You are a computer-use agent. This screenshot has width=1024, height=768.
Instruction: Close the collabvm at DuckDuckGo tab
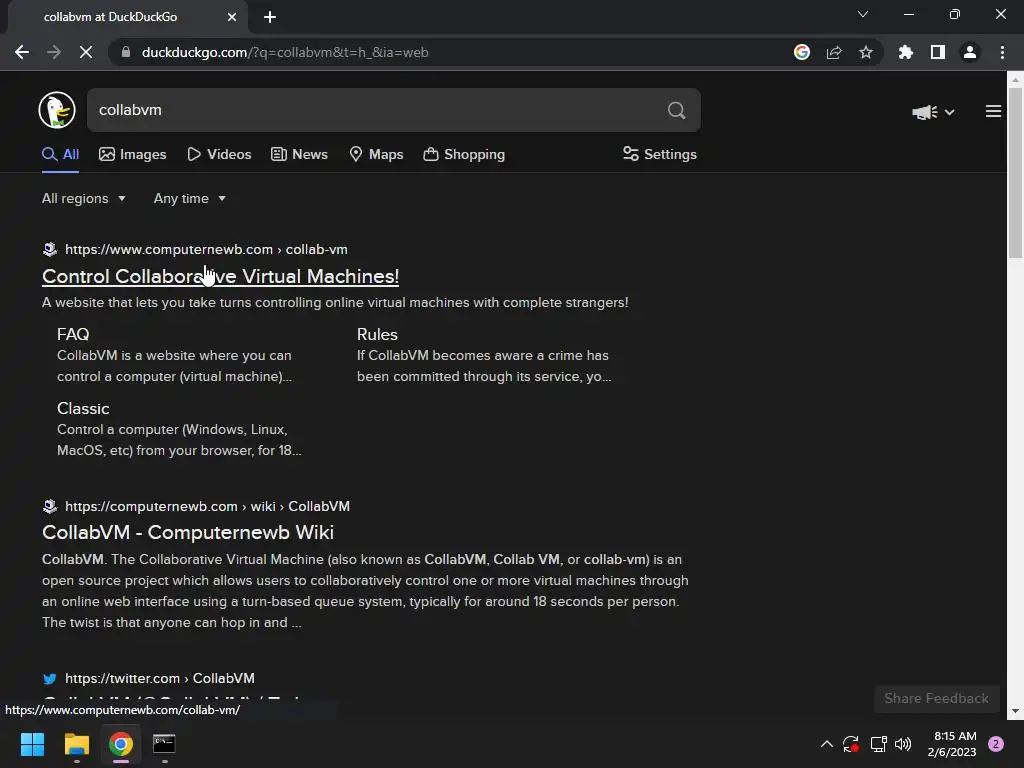pyautogui.click(x=232, y=17)
